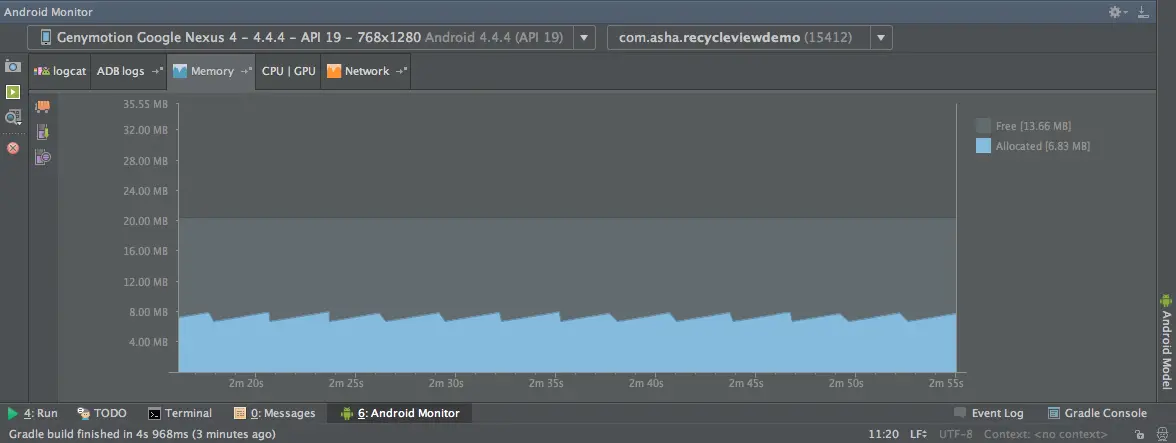Start allocation tracking icon
Image resolution: width=1176 pixels, height=443 pixels.
43,157
